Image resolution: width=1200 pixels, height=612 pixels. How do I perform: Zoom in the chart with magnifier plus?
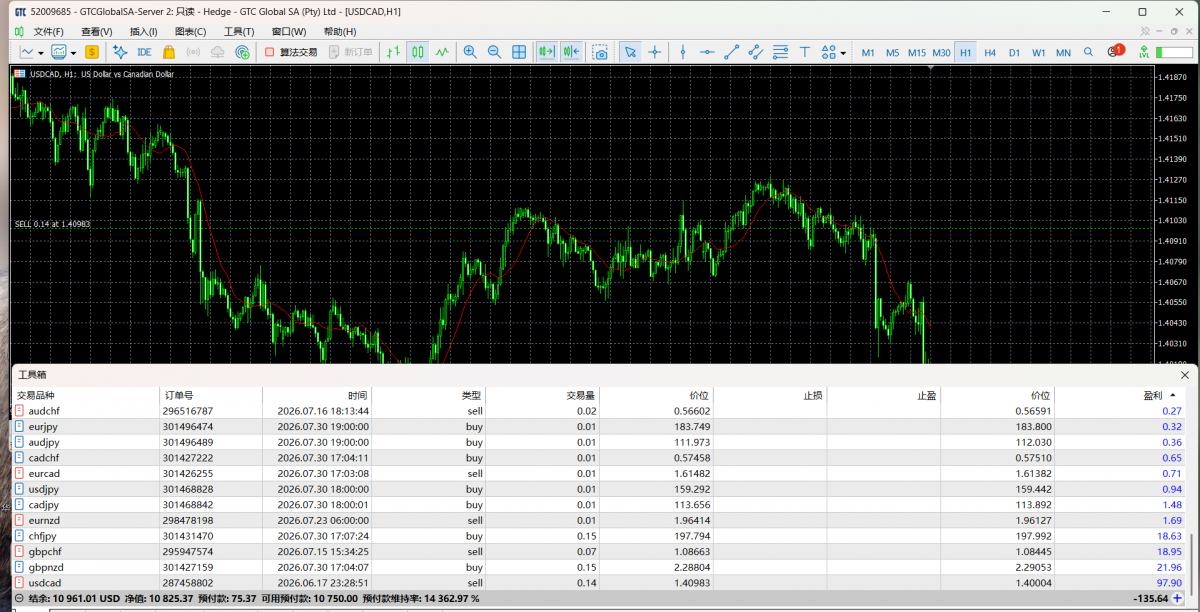point(470,52)
